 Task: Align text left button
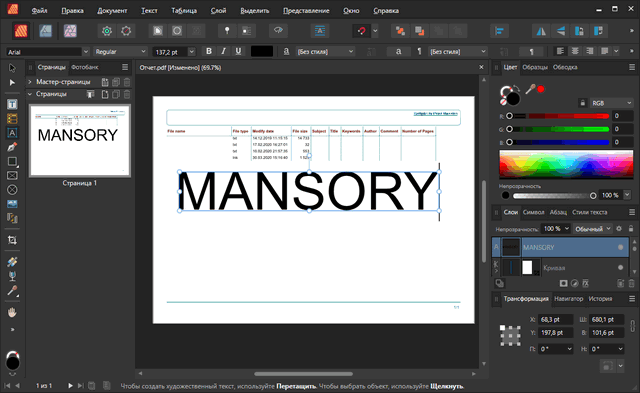(560, 51)
